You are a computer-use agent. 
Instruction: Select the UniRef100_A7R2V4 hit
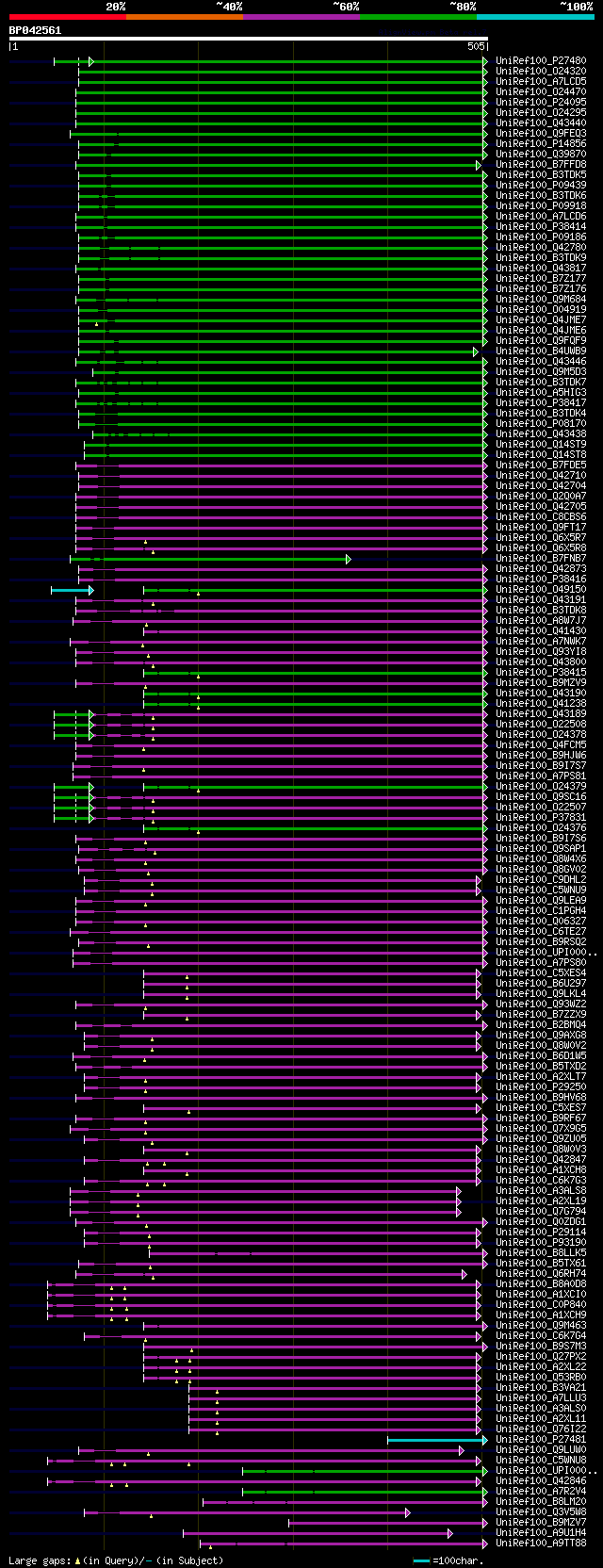pos(541,1492)
